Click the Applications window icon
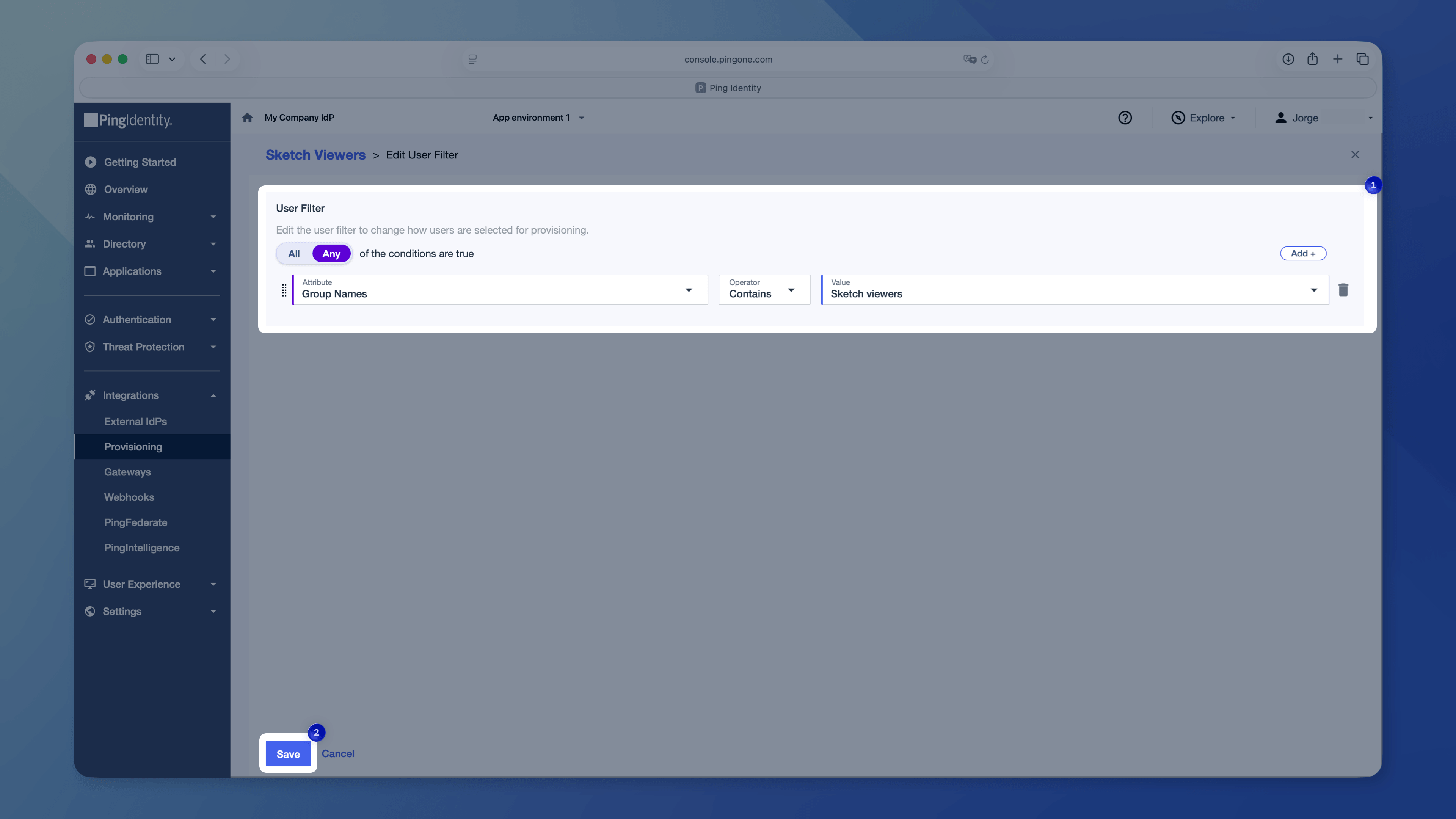The height and width of the screenshot is (819, 1456). (90, 271)
